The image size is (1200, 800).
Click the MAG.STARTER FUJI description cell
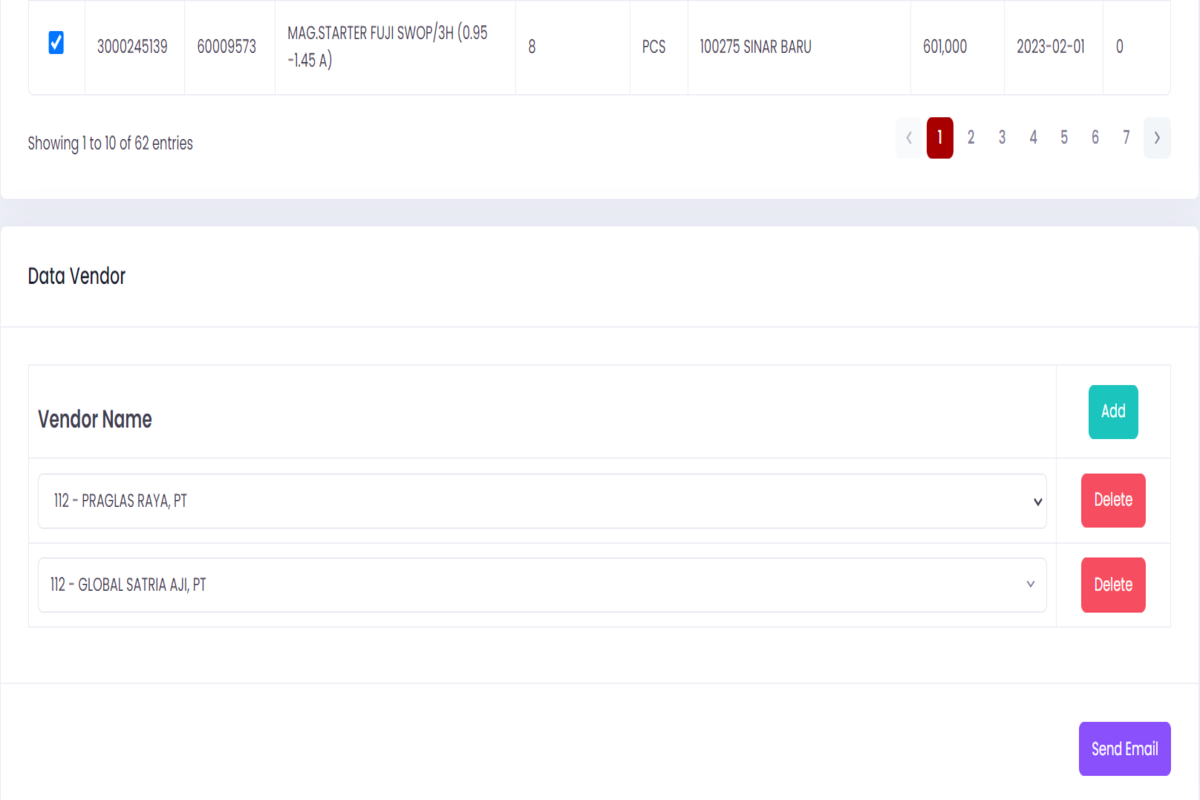[x=394, y=47]
